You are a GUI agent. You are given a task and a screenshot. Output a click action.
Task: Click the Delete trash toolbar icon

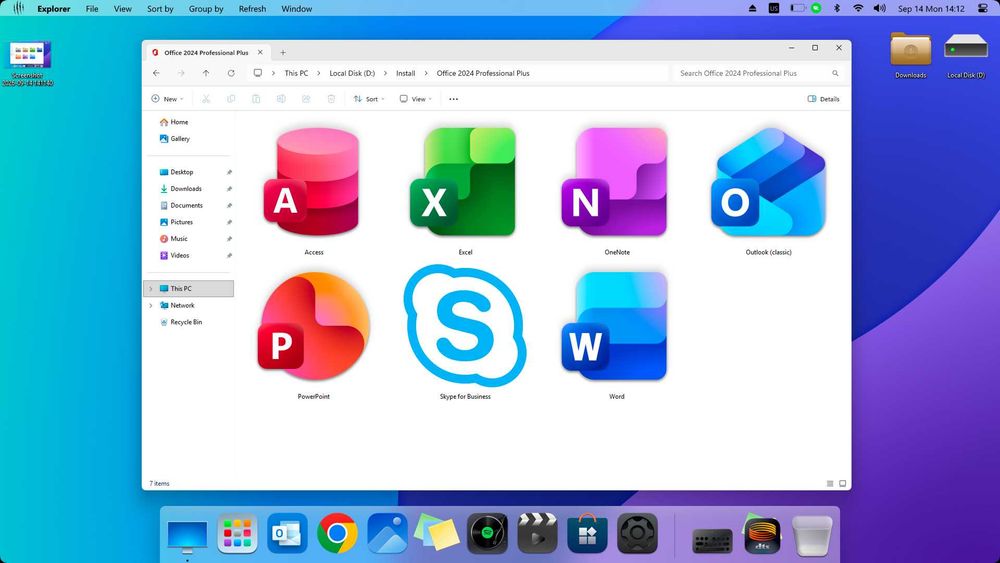[331, 99]
